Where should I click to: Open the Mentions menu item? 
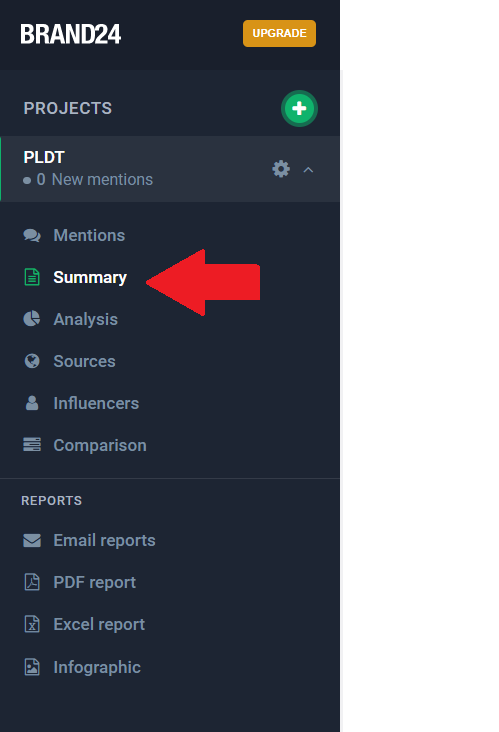point(89,235)
